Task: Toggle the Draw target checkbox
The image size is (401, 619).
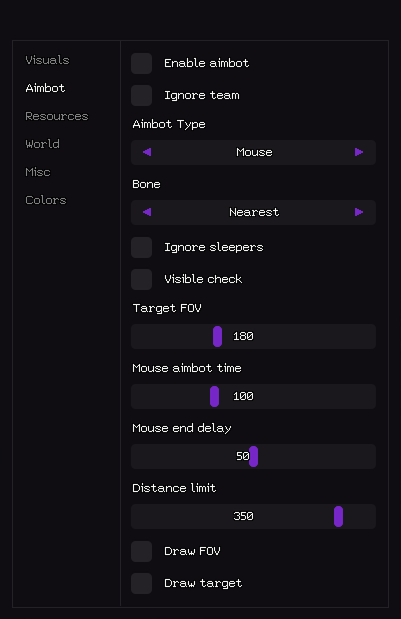Action: pos(142,583)
